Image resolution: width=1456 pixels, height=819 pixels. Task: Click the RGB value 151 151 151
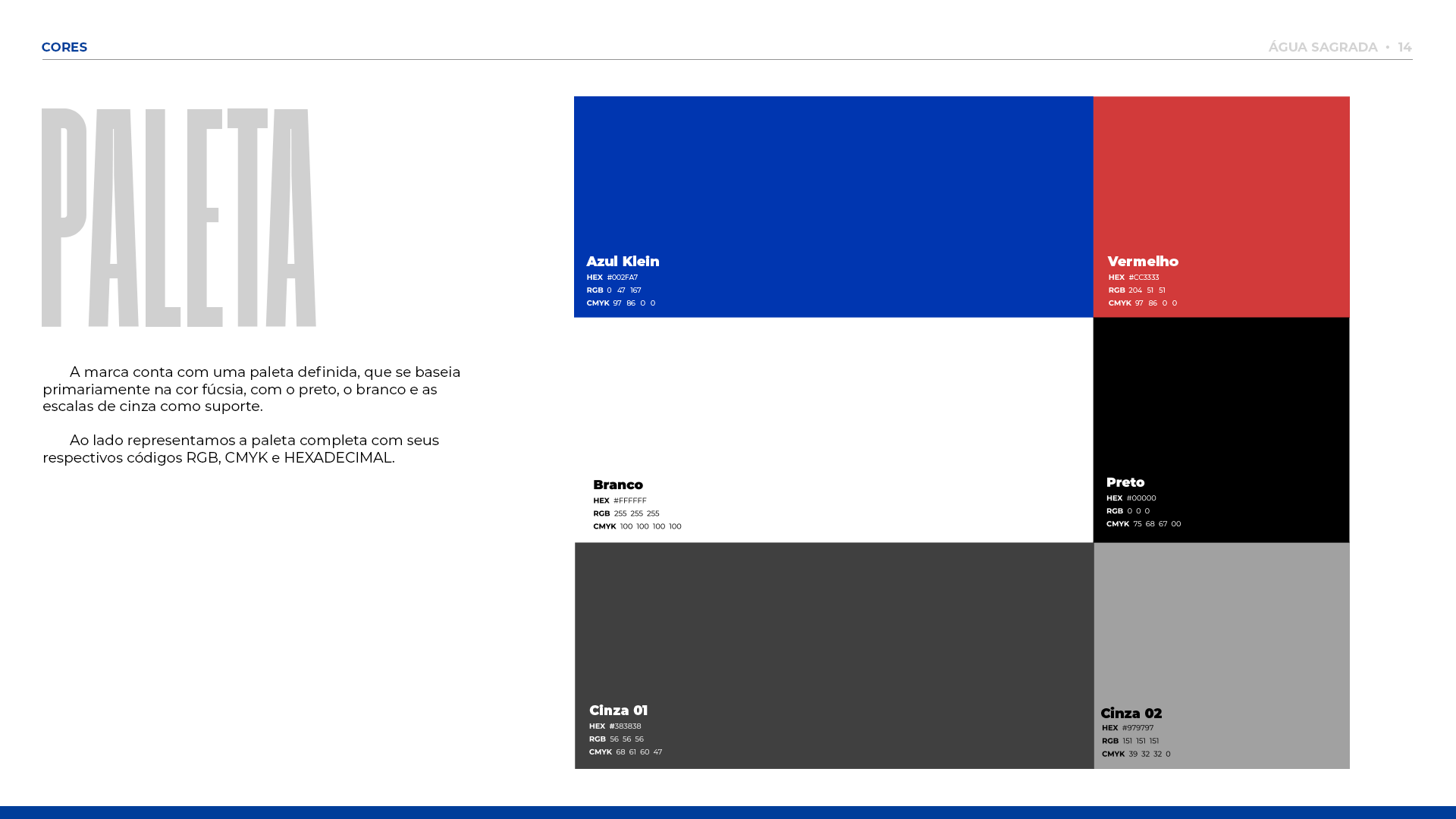point(1141,741)
